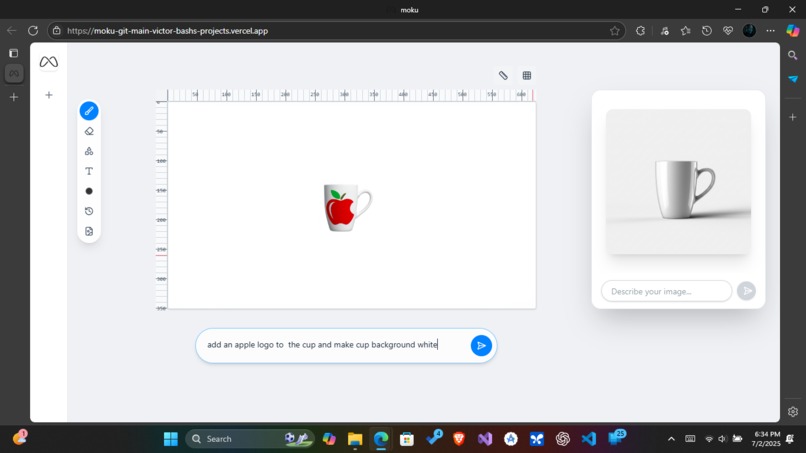Viewport: 806px width, 453px height.
Task: Show hidden tray icons chevron
Action: (671, 439)
